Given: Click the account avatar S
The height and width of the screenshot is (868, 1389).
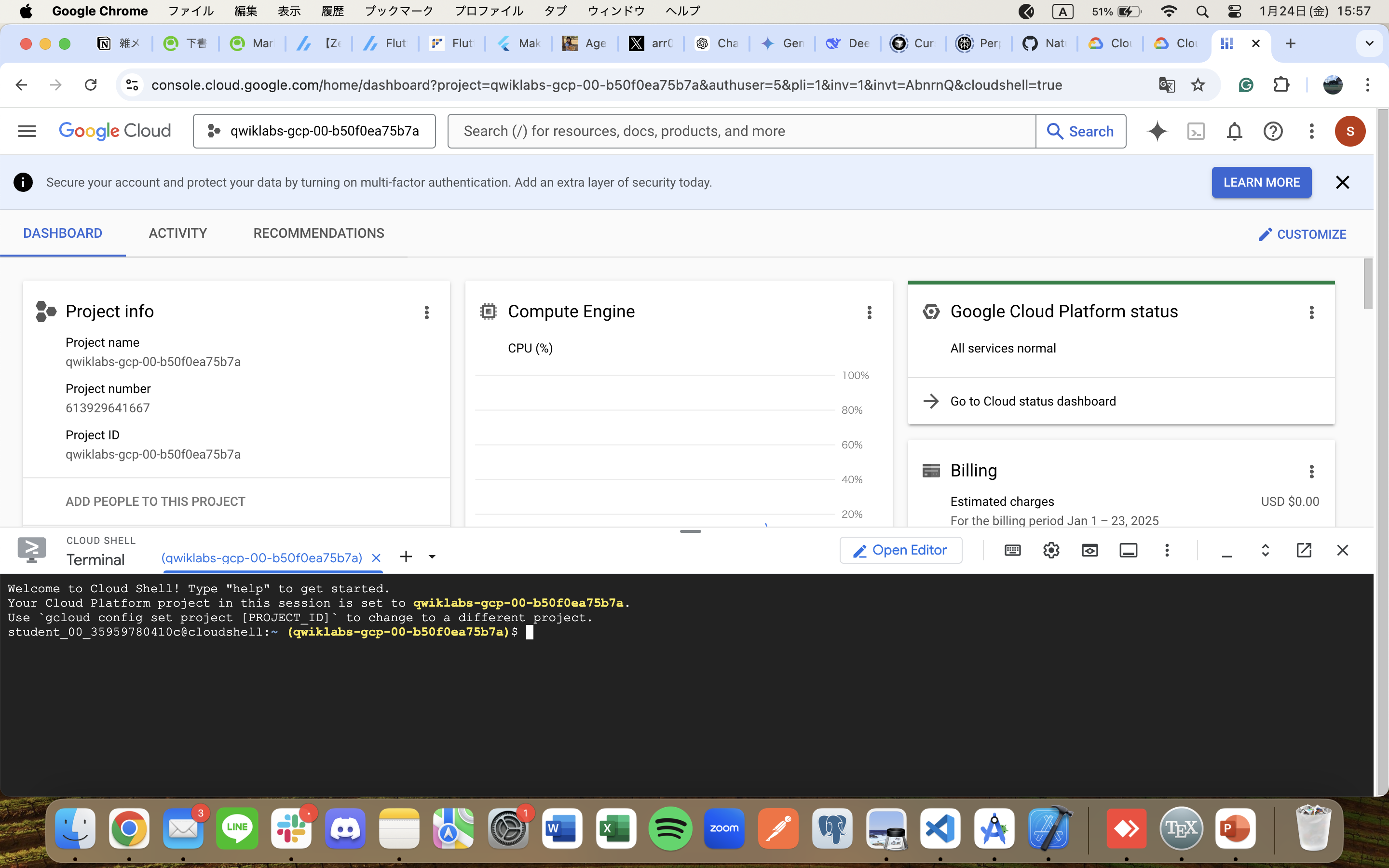Looking at the screenshot, I should (1350, 131).
